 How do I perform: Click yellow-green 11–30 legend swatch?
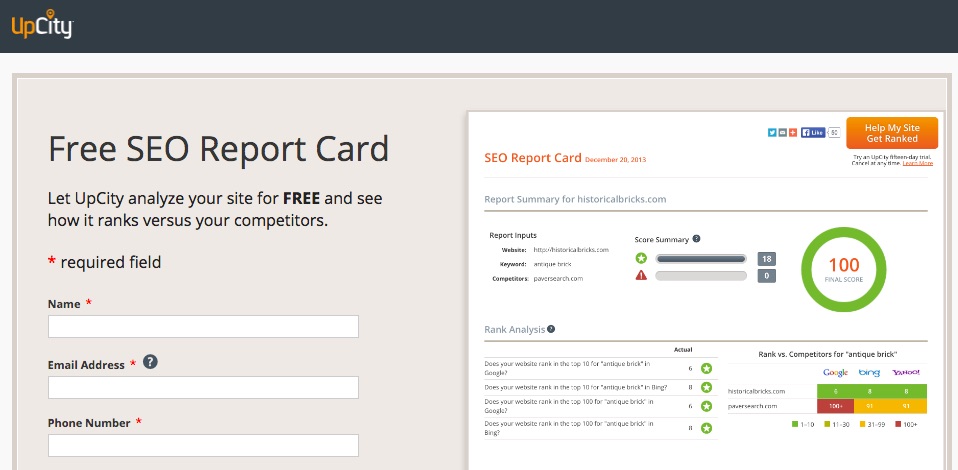[x=827, y=424]
